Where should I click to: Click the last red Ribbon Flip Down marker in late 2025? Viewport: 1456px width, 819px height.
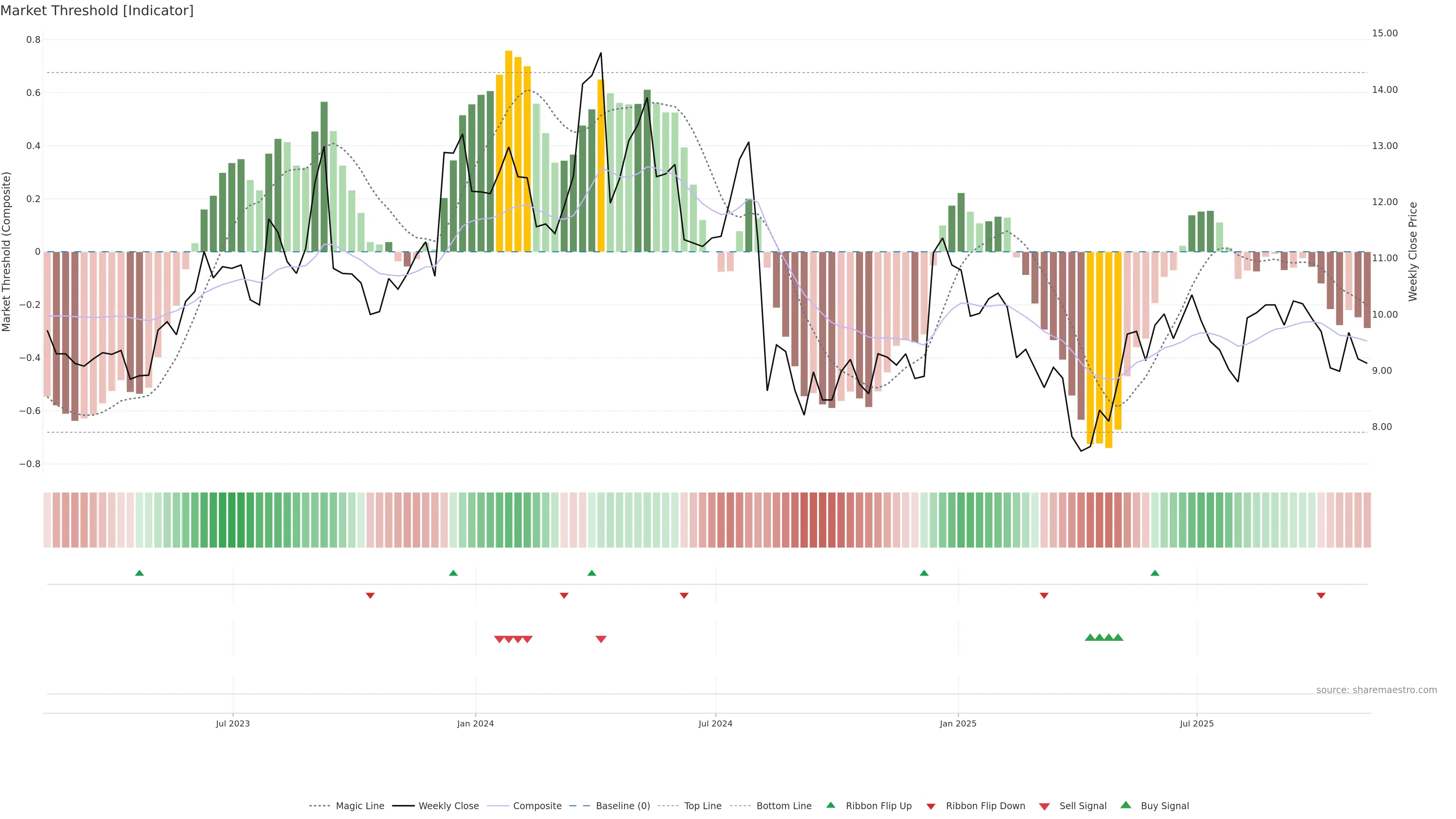coord(1321,596)
